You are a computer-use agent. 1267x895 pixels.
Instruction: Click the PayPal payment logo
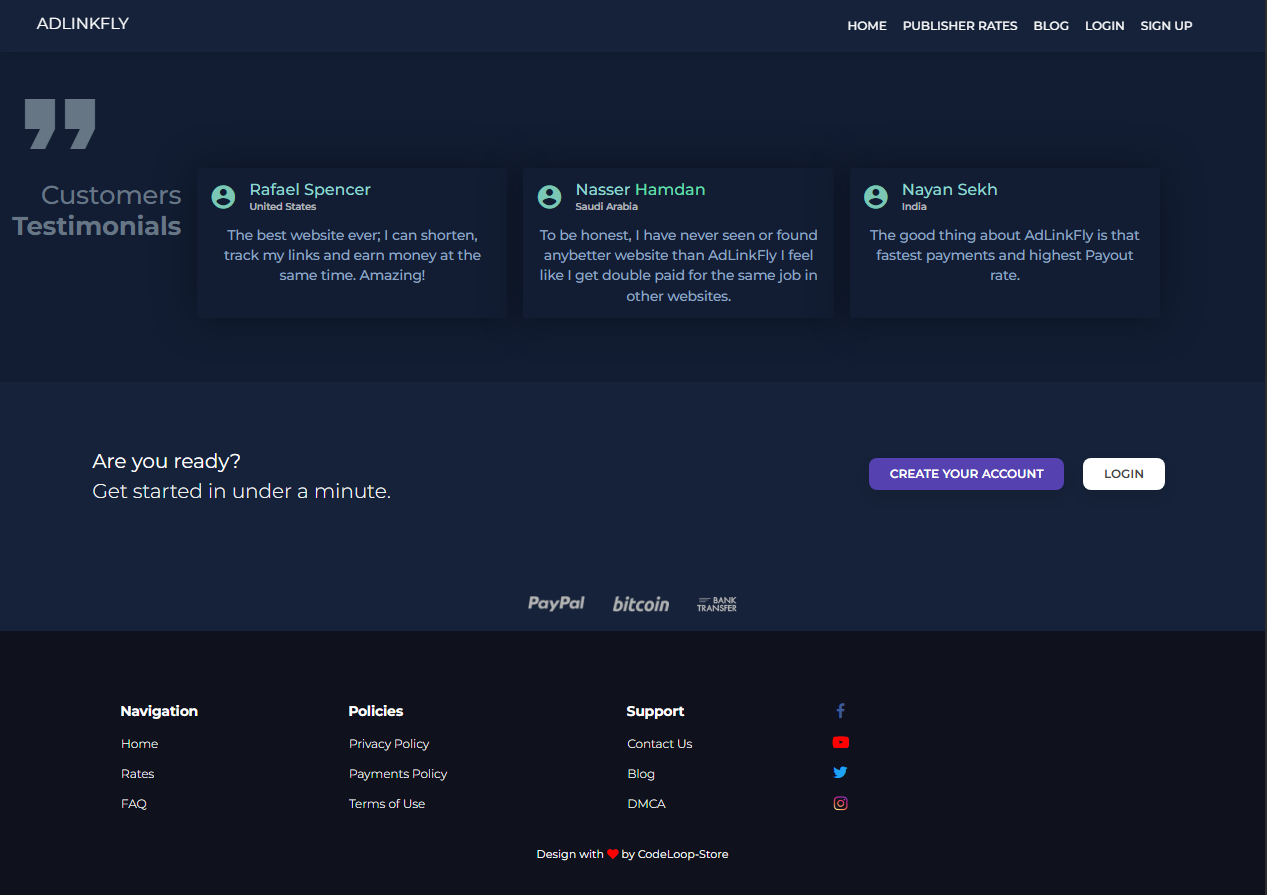tap(556, 603)
